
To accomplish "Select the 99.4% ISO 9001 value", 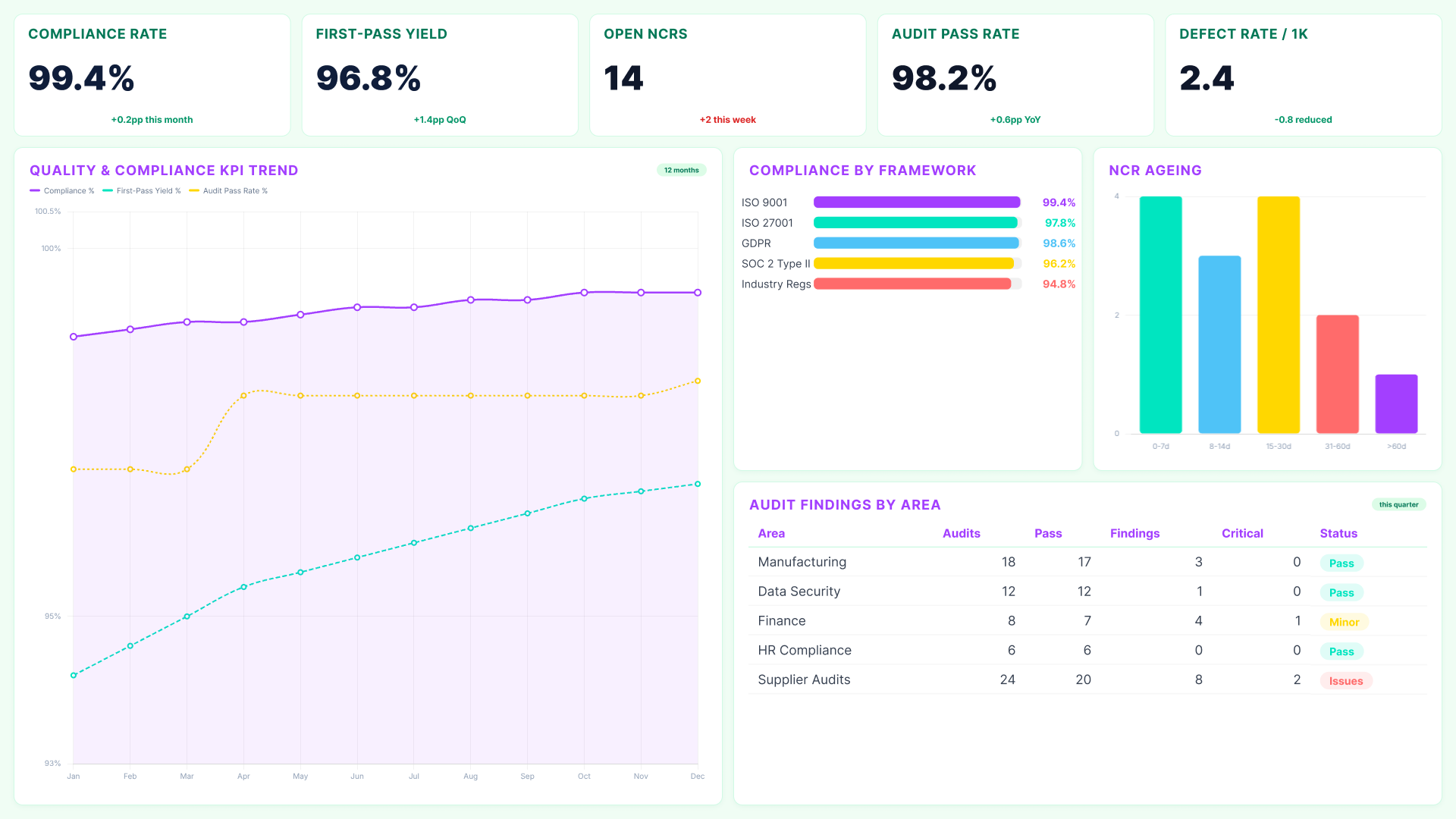I will (x=1059, y=202).
